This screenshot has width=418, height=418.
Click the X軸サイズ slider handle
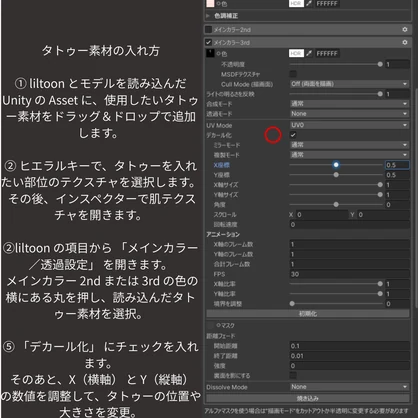[380, 185]
